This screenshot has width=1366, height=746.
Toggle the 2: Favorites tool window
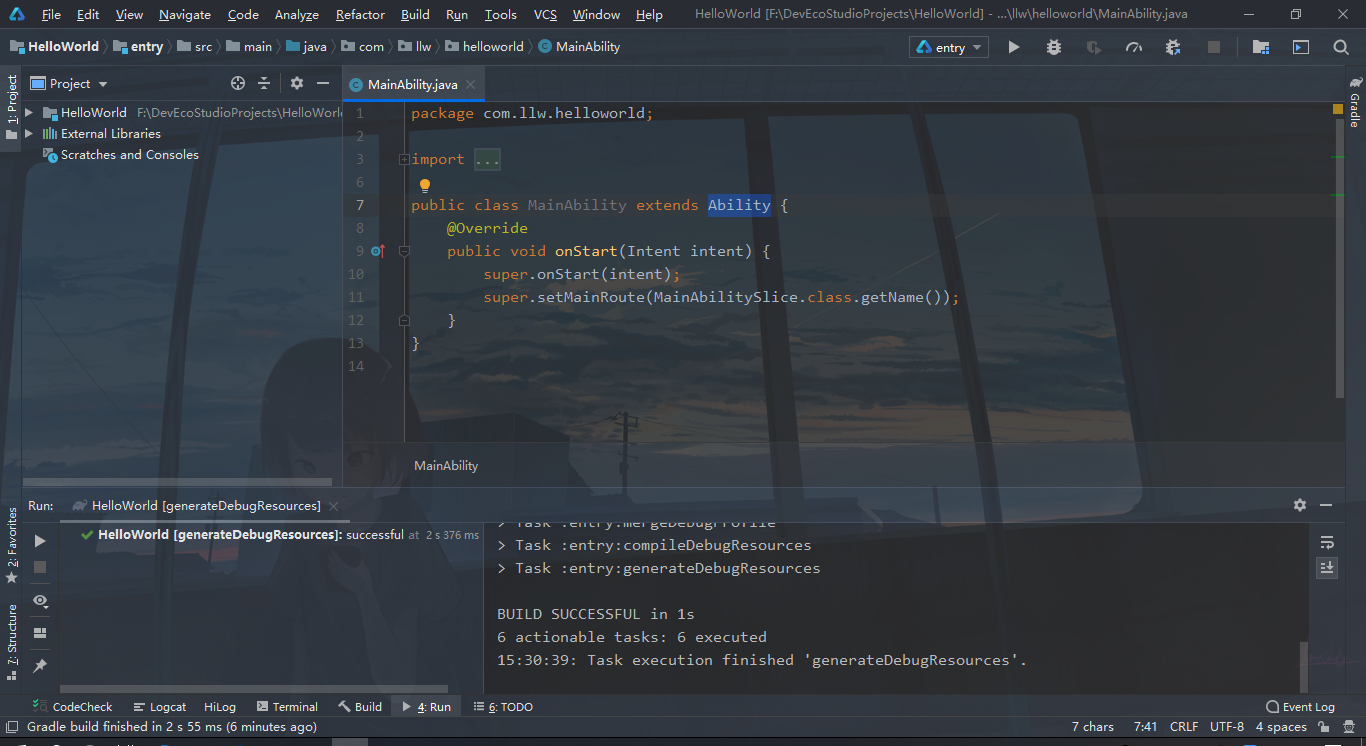click(x=11, y=545)
